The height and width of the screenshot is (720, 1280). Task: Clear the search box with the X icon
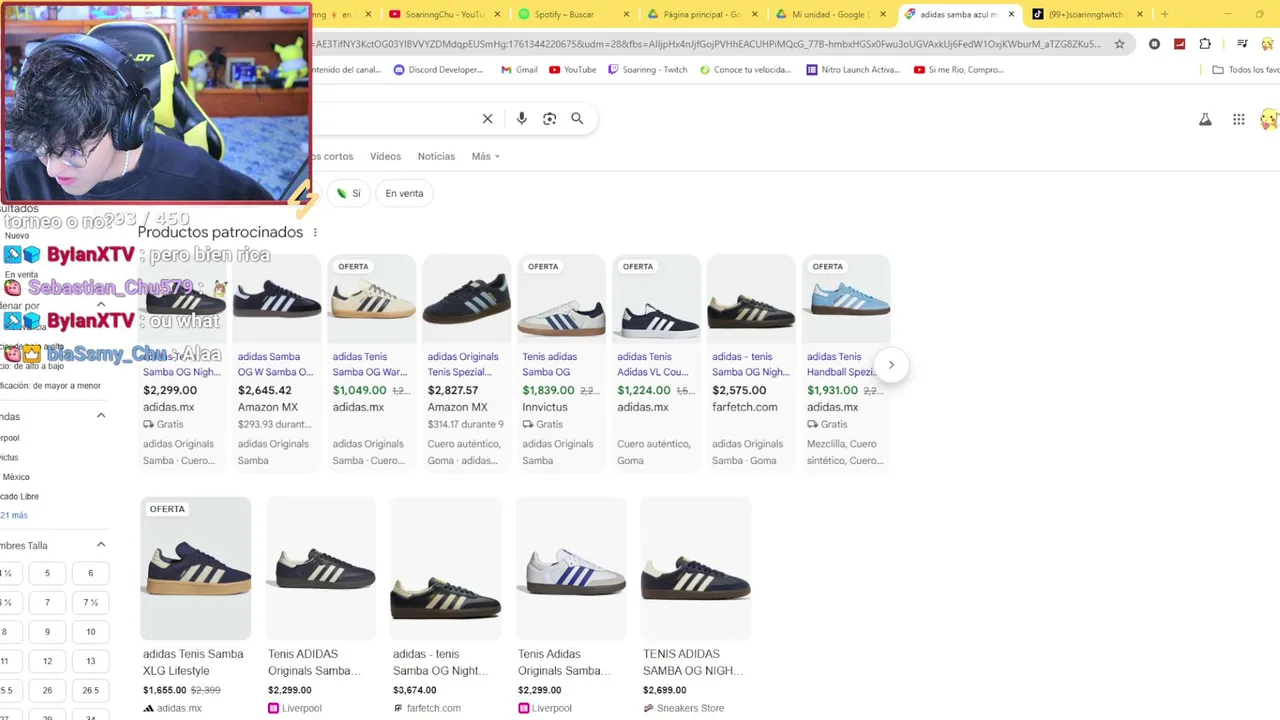[x=487, y=118]
